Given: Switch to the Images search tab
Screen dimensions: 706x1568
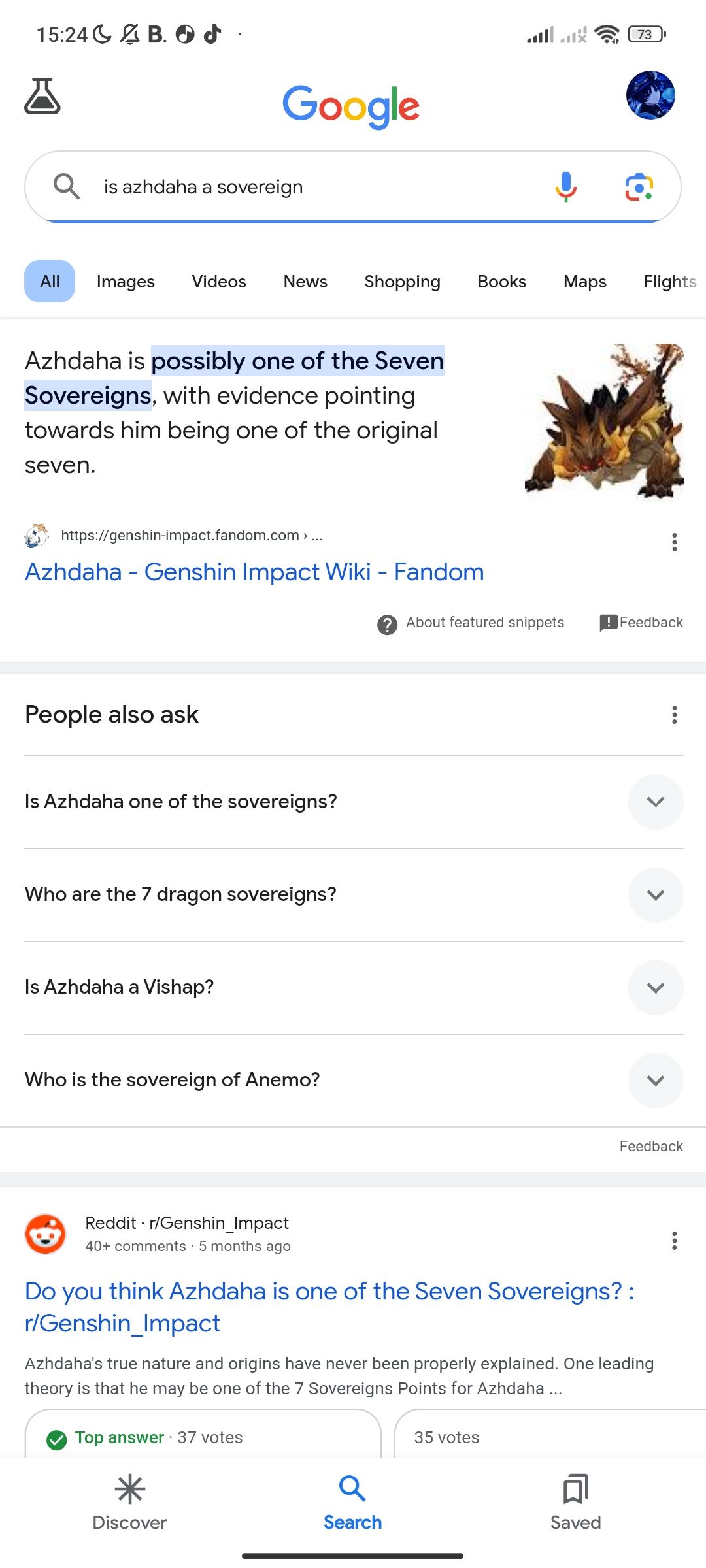Looking at the screenshot, I should coord(125,281).
